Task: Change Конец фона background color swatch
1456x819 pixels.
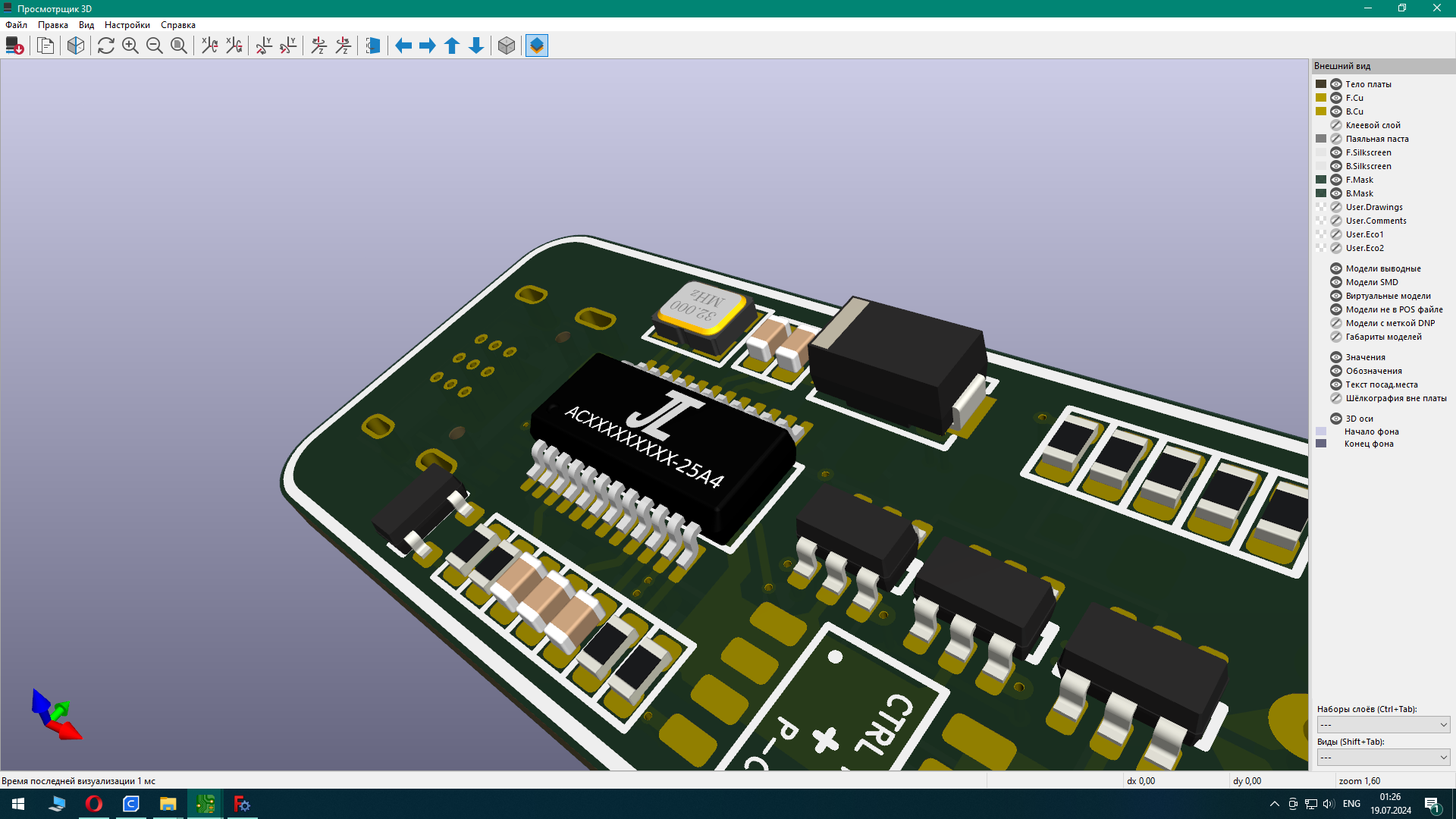Action: click(1321, 444)
